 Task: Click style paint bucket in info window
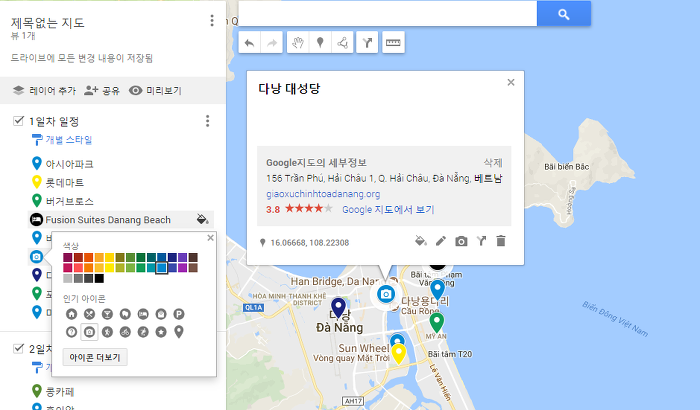[421, 241]
